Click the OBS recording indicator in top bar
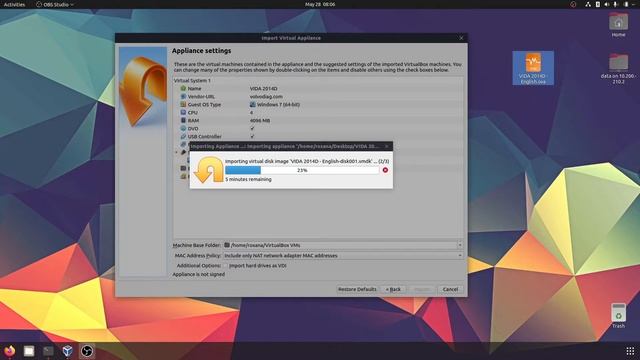640x360 pixels. click(573, 4)
